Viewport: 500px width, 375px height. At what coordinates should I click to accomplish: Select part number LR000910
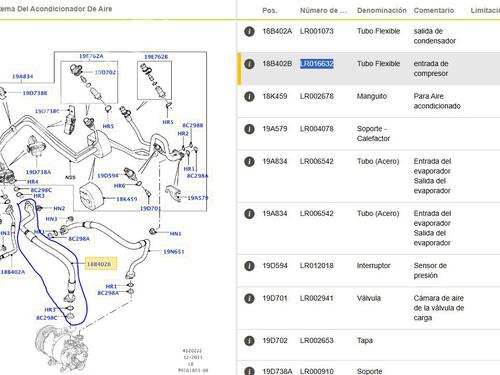(x=317, y=371)
